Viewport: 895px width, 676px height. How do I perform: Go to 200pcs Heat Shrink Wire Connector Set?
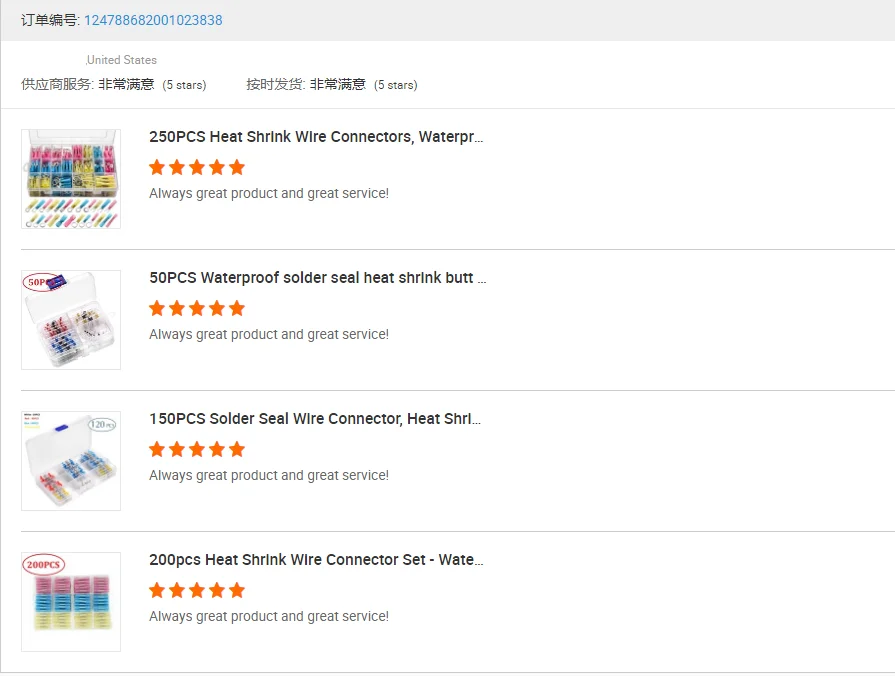(316, 560)
